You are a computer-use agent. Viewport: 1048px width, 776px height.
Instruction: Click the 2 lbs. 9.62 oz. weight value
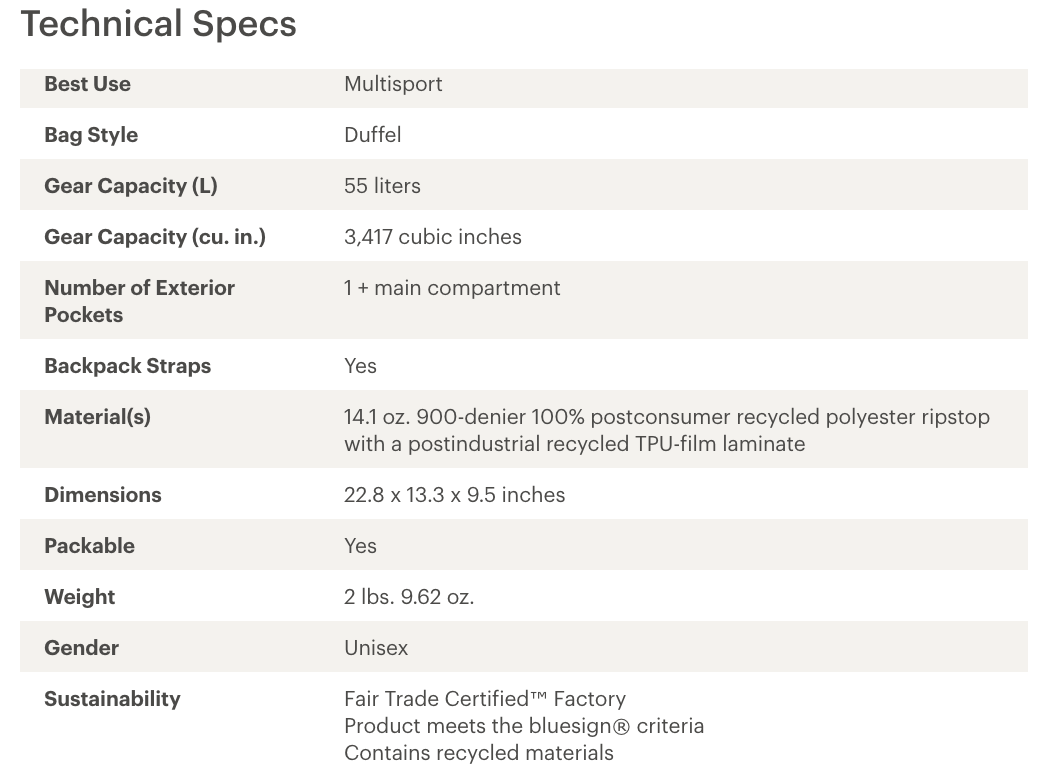point(409,597)
